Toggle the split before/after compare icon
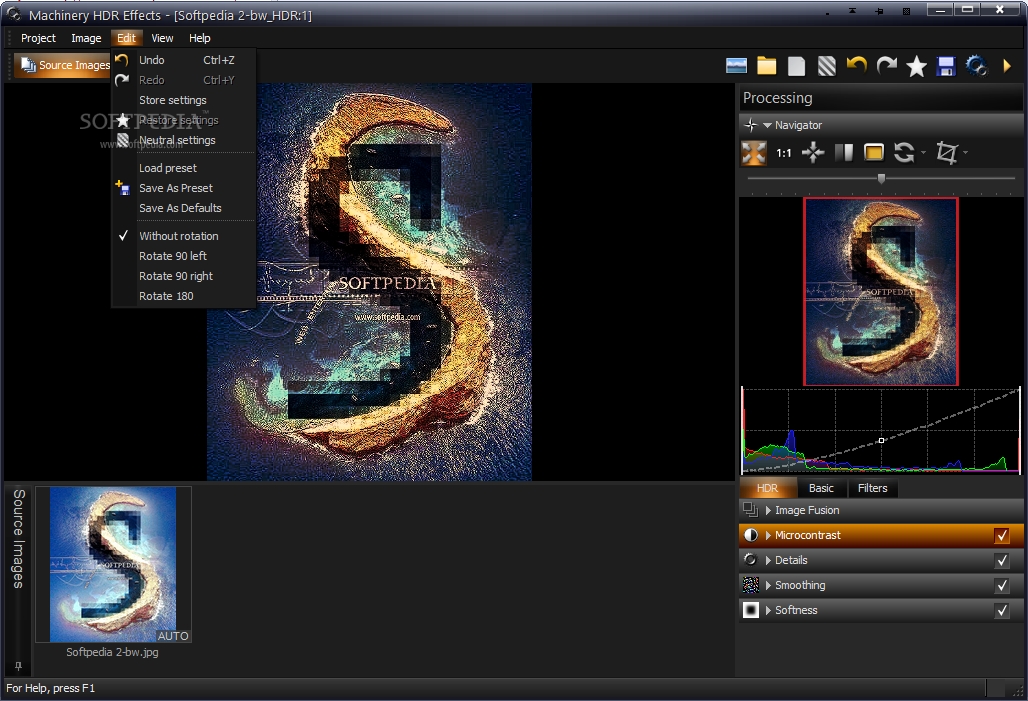The image size is (1028, 701). pyautogui.click(x=844, y=153)
